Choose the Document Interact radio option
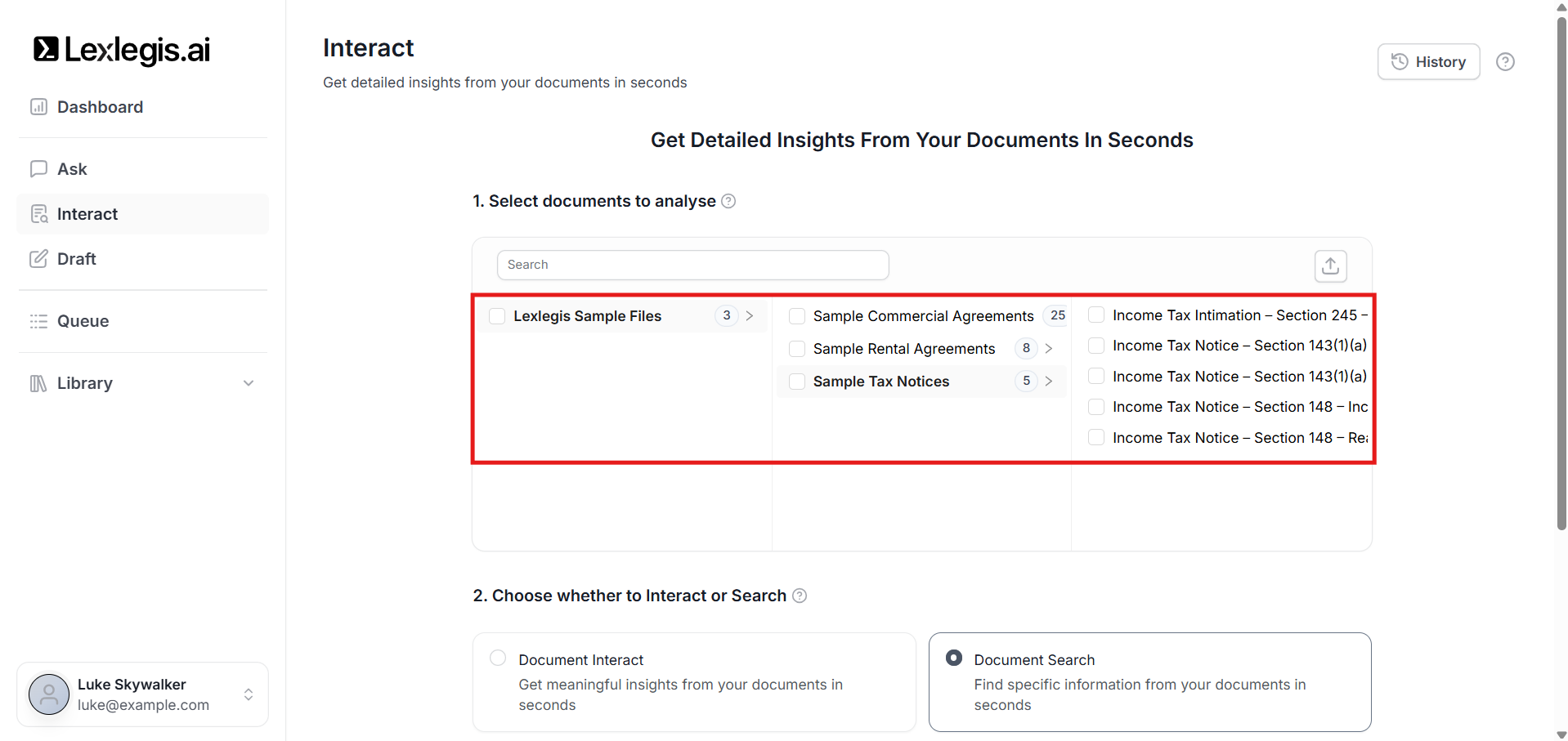The width and height of the screenshot is (1568, 741). click(498, 658)
